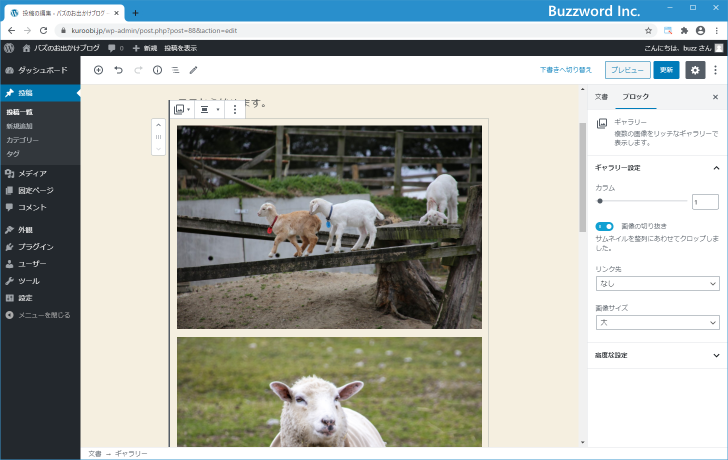Screen dimensions: 728x460
Task: Click the blue 更新 button
Action: click(667, 70)
